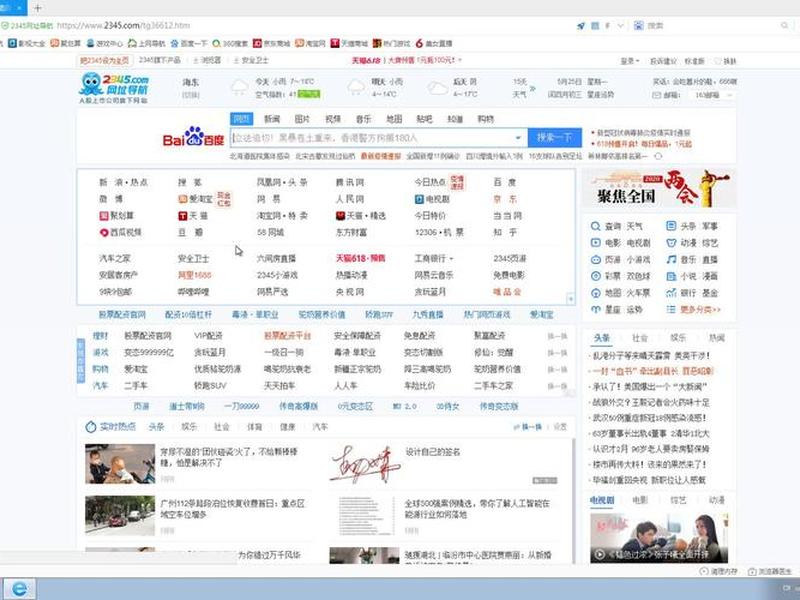Click the 爱淘宝 orange icon in grid

point(183,199)
